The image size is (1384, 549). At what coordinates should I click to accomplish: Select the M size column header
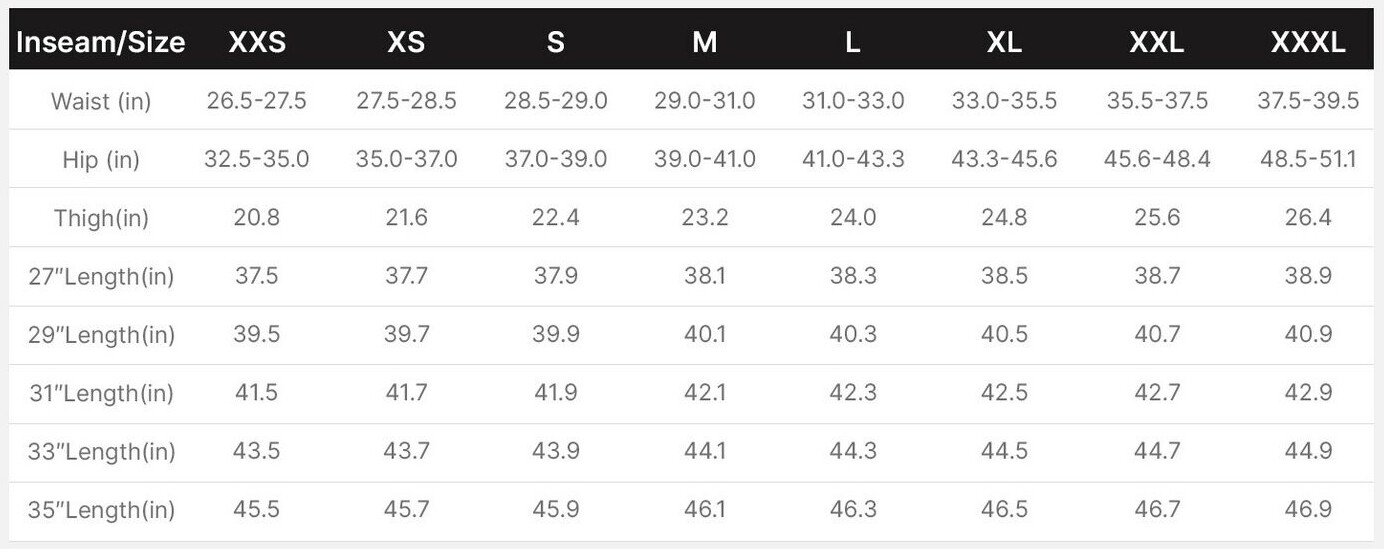pyautogui.click(x=704, y=42)
